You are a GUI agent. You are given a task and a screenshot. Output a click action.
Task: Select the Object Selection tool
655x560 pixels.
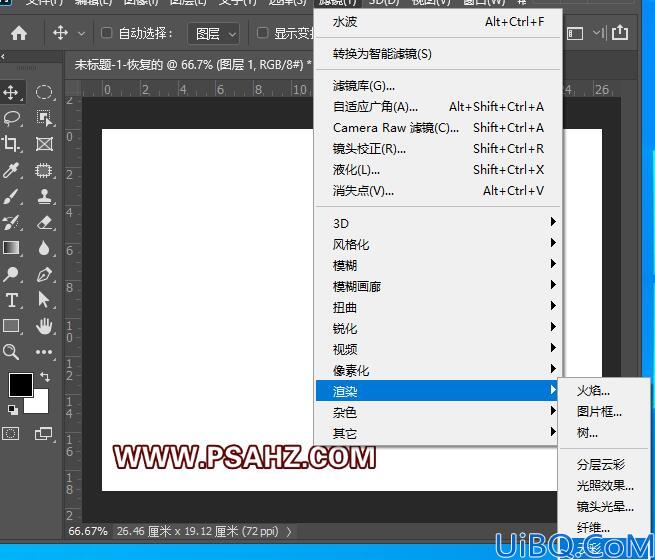point(44,118)
